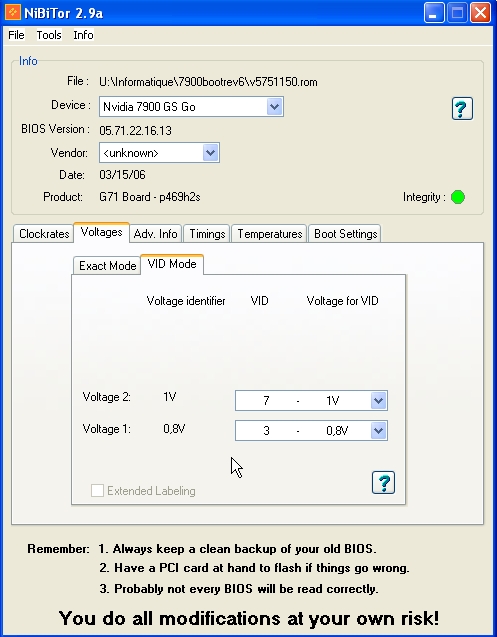Click the NiBiTor app icon in title bar
The width and height of the screenshot is (497, 637).
click(13, 13)
